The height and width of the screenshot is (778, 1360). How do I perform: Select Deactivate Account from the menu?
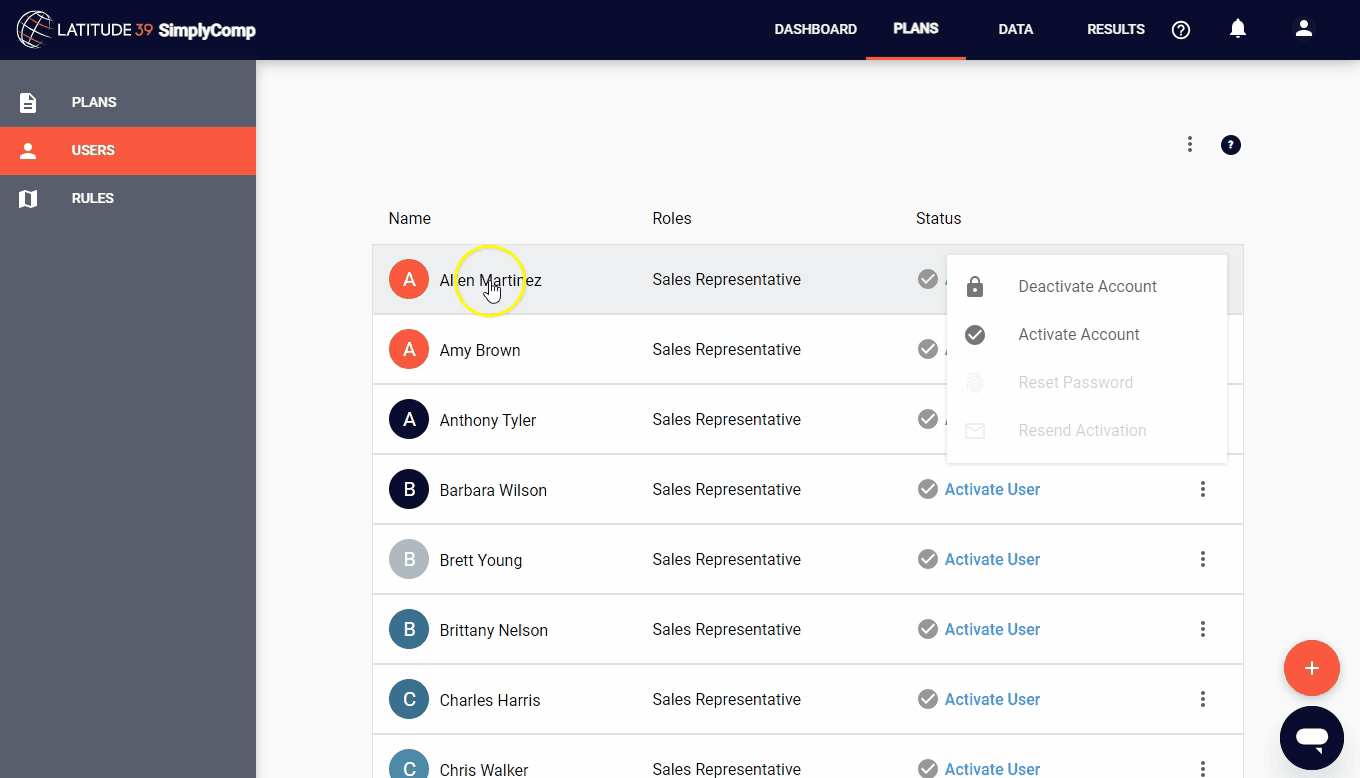tap(1087, 287)
